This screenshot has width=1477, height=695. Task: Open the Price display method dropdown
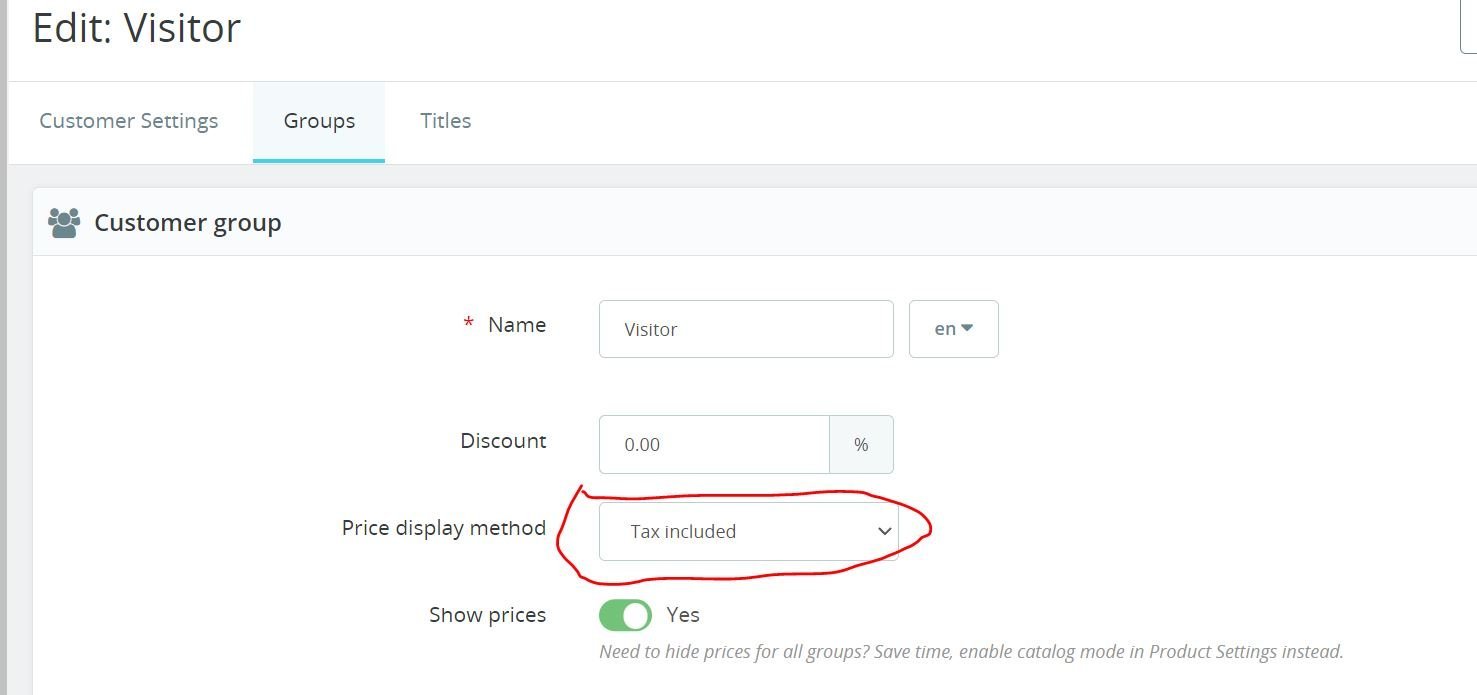748,531
